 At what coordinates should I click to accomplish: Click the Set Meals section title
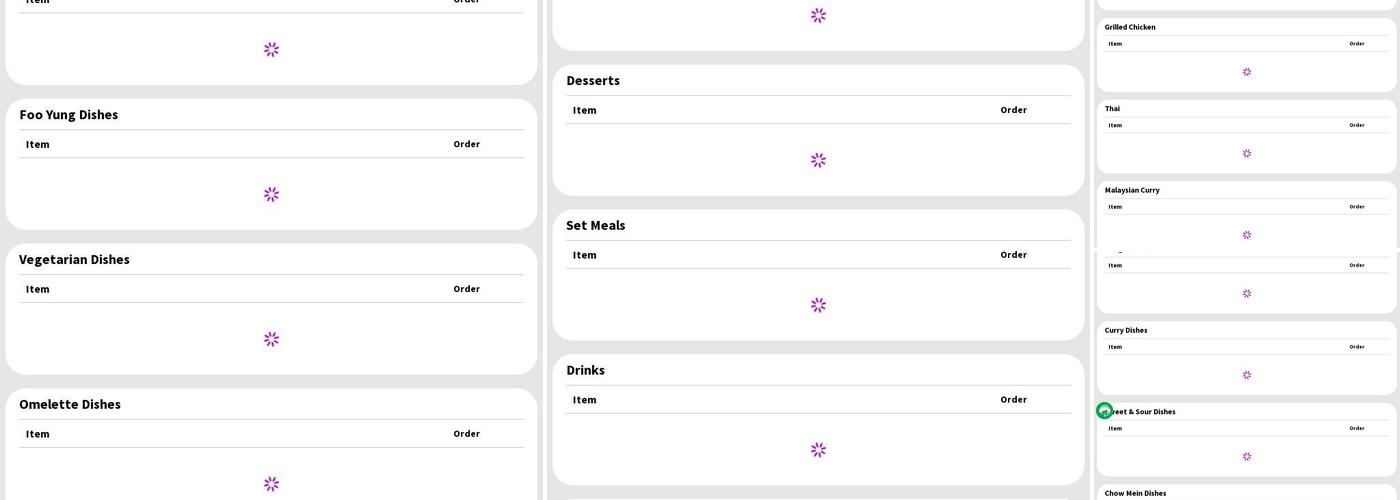596,226
